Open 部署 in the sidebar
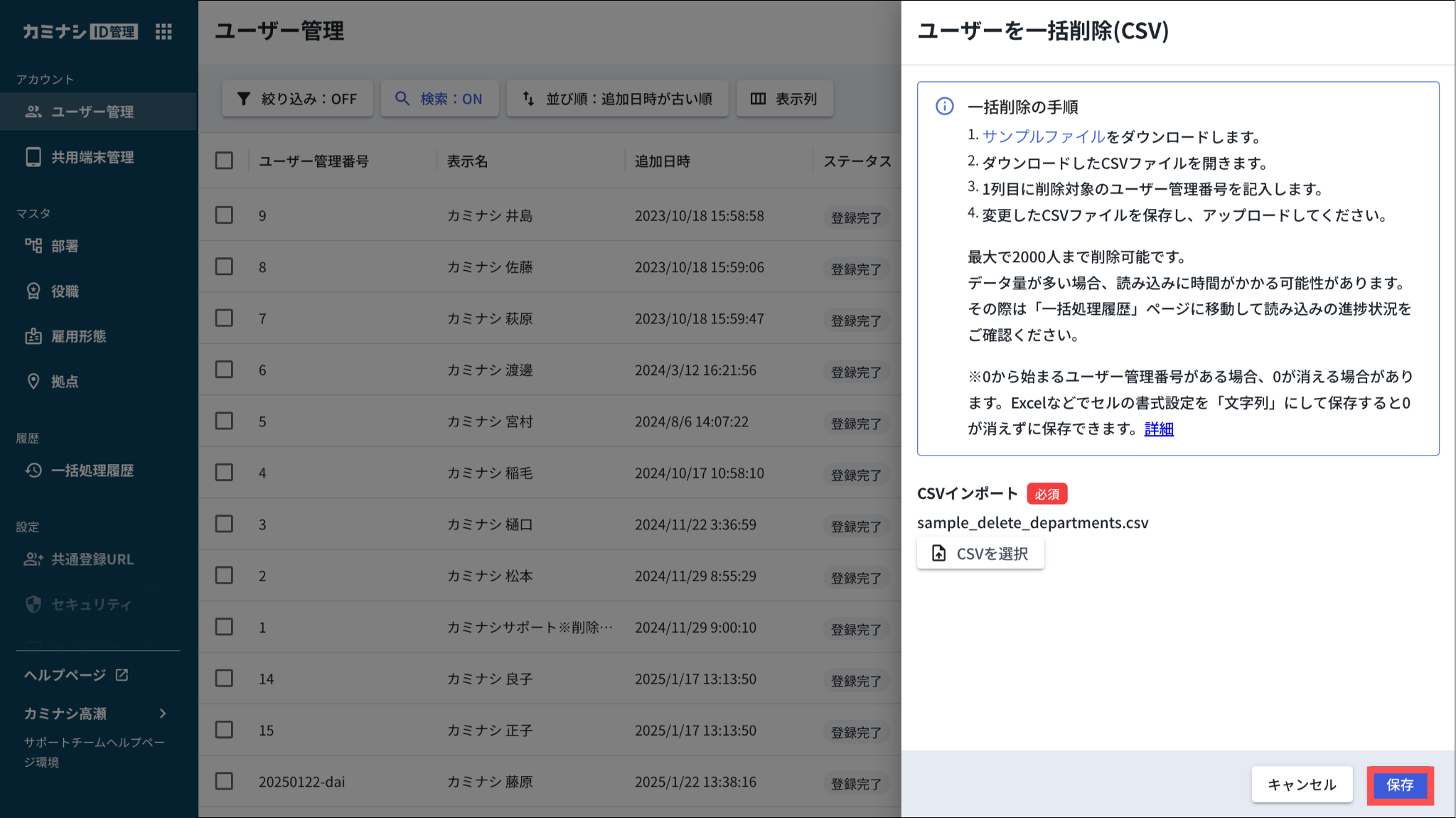 (64, 246)
